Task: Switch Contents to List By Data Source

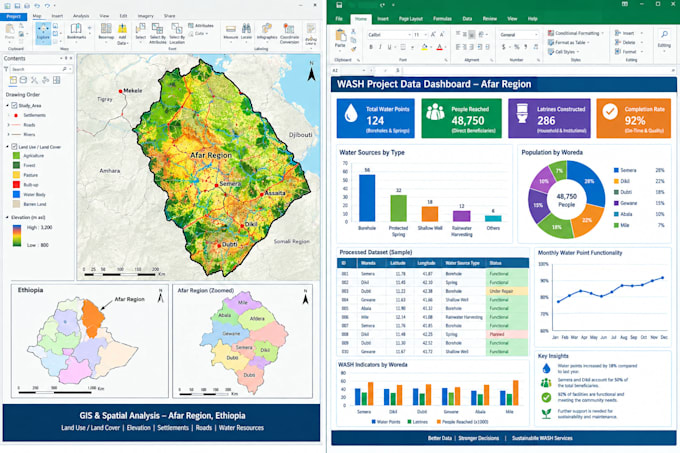Action: [23, 80]
